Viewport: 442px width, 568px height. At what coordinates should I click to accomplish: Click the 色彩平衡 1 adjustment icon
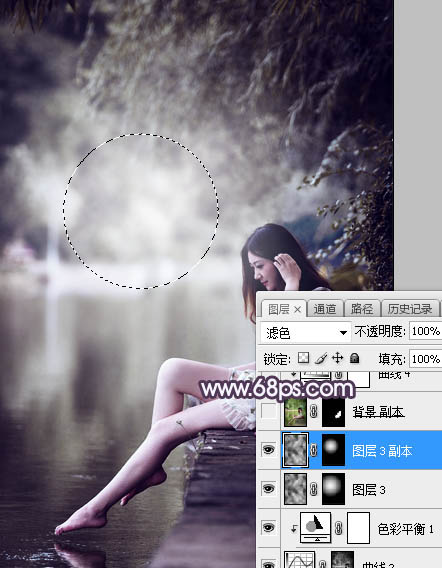pyautogui.click(x=316, y=528)
